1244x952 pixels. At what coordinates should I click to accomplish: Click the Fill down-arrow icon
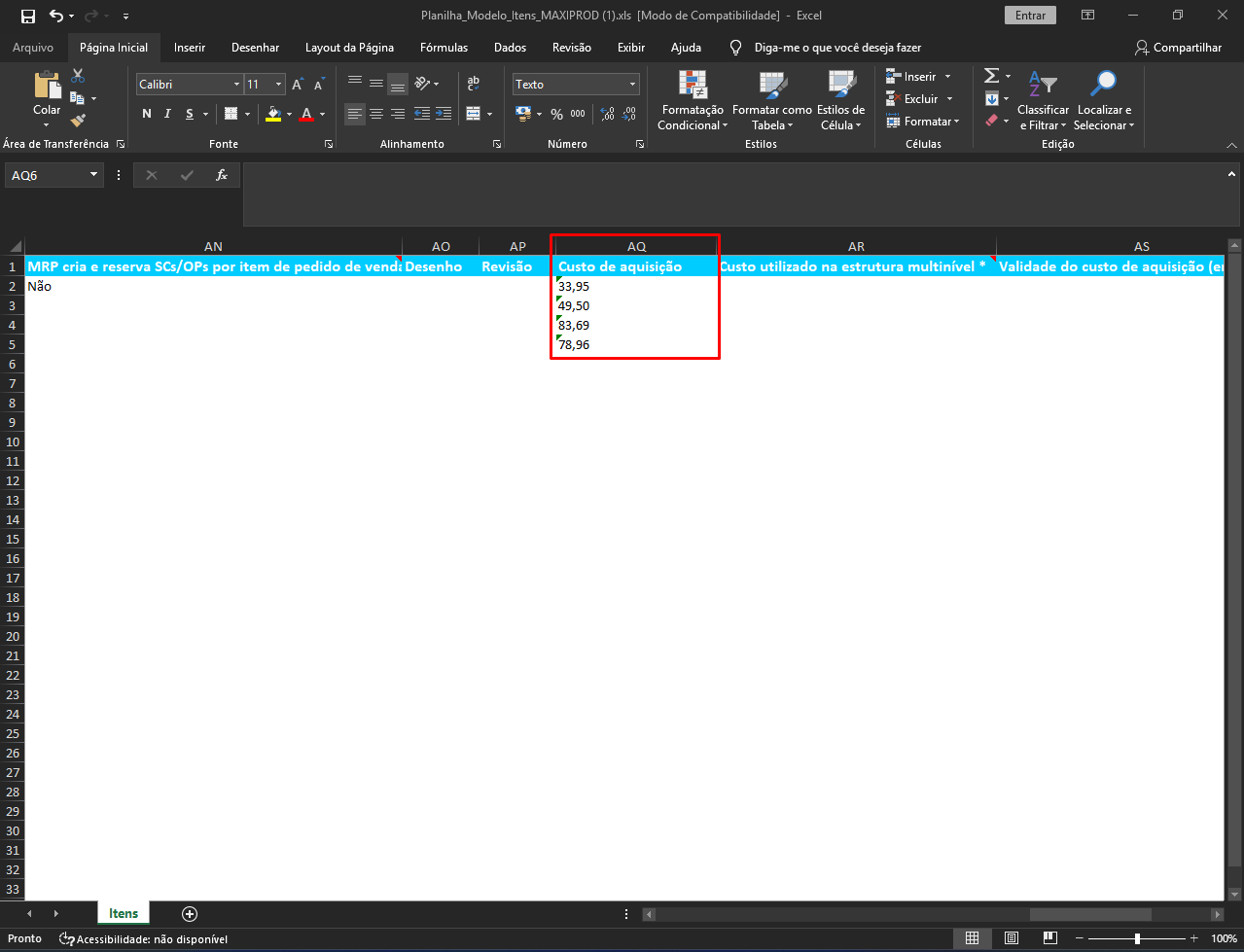pyautogui.click(x=991, y=98)
